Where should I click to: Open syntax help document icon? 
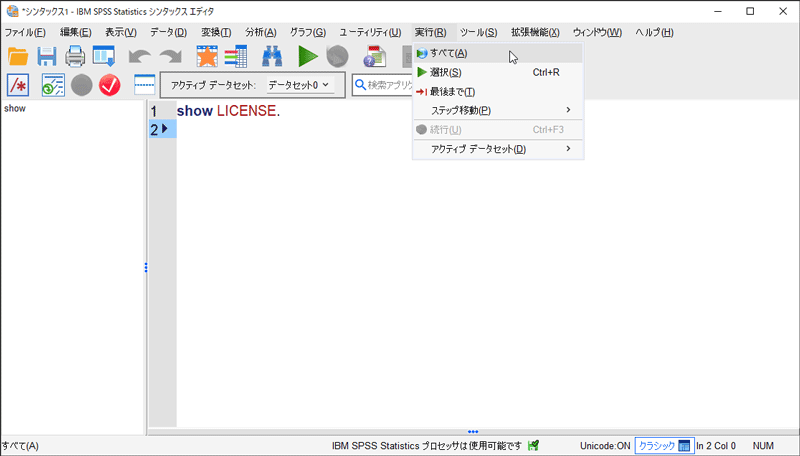point(375,57)
